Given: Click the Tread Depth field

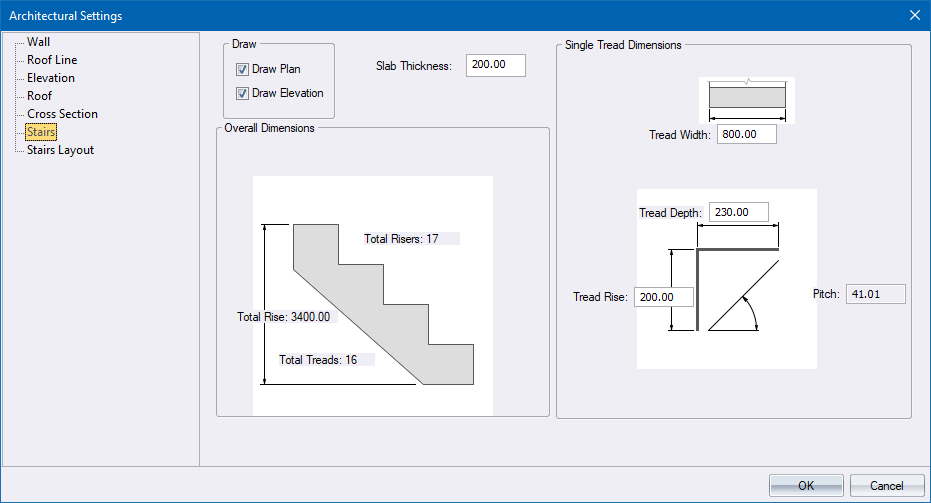Looking at the screenshot, I should click(739, 212).
